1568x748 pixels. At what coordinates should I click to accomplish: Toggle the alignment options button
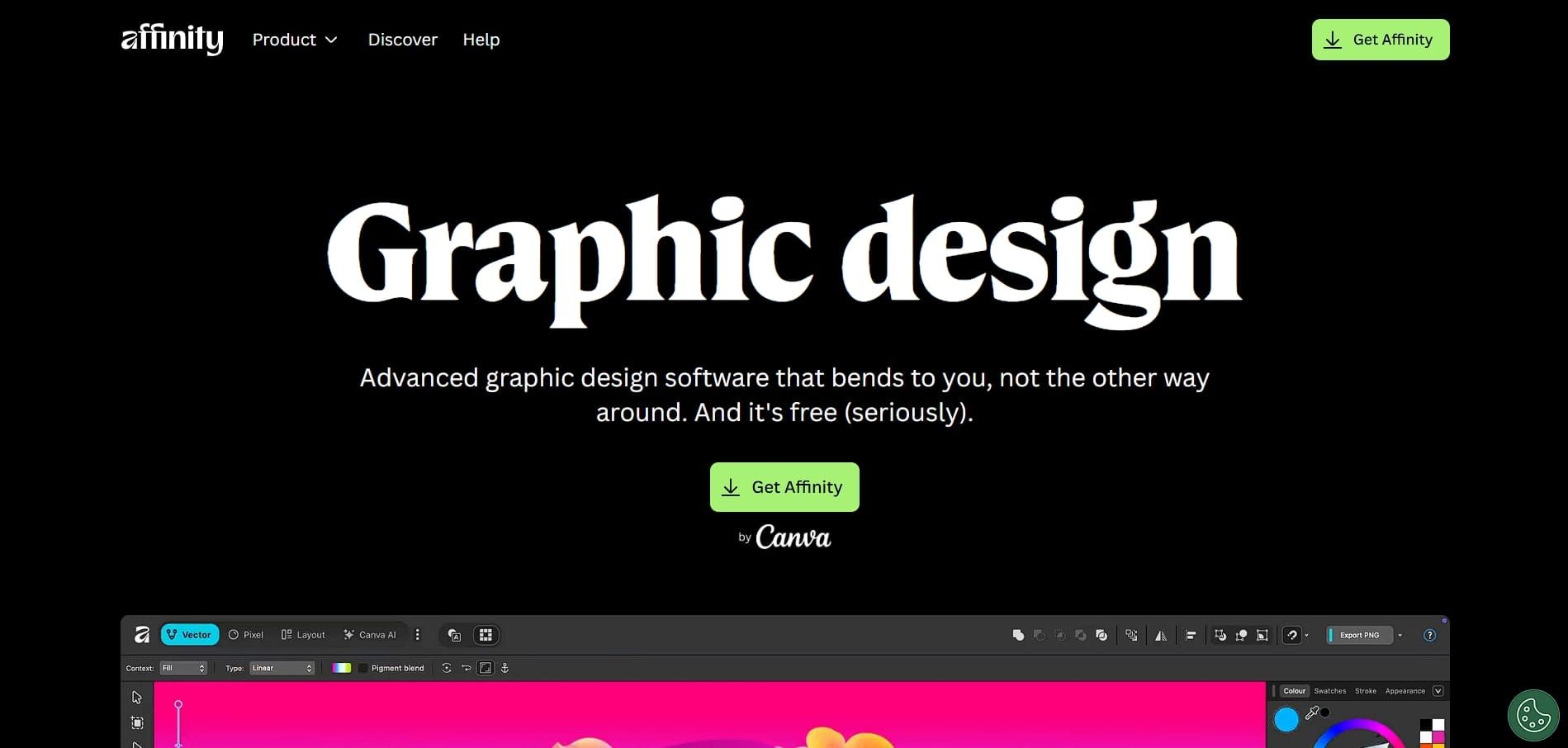pyautogui.click(x=1191, y=636)
